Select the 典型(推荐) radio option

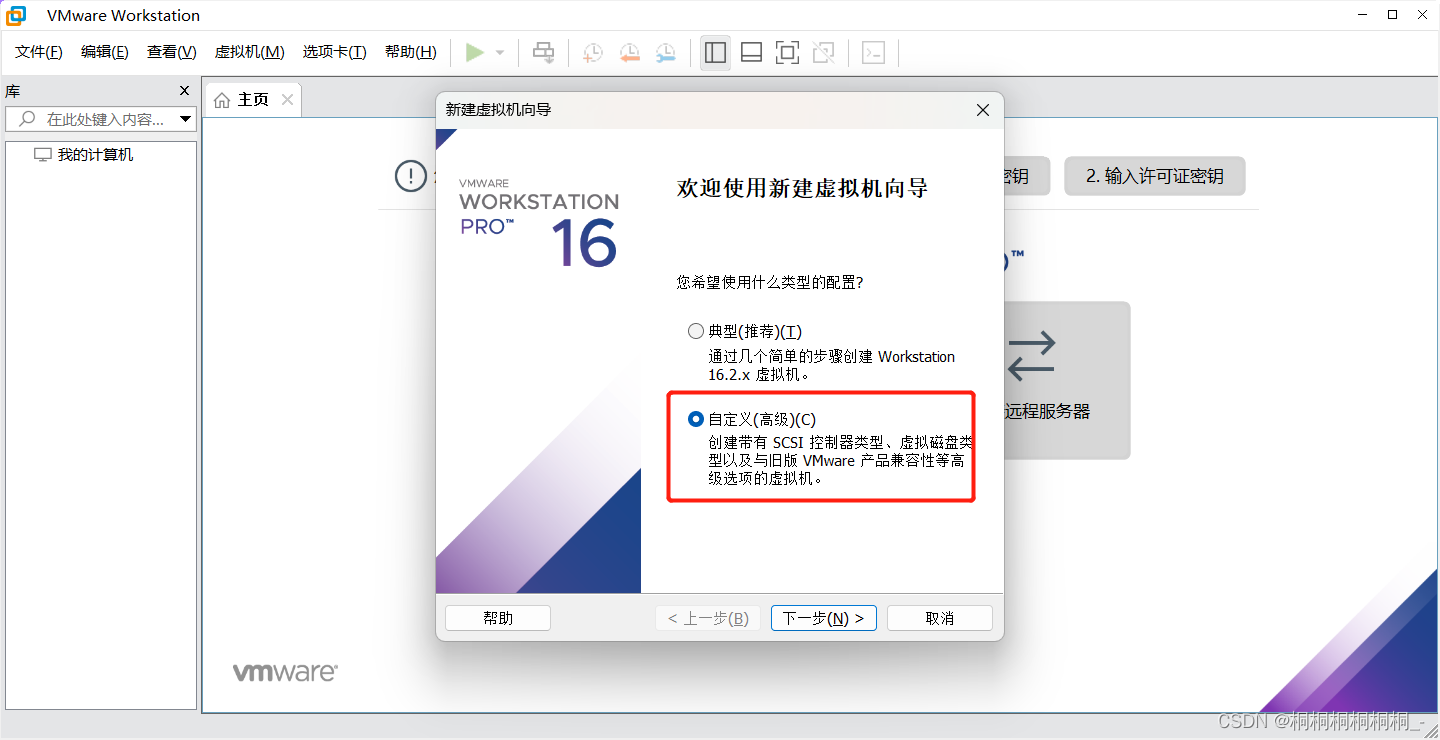click(x=696, y=331)
